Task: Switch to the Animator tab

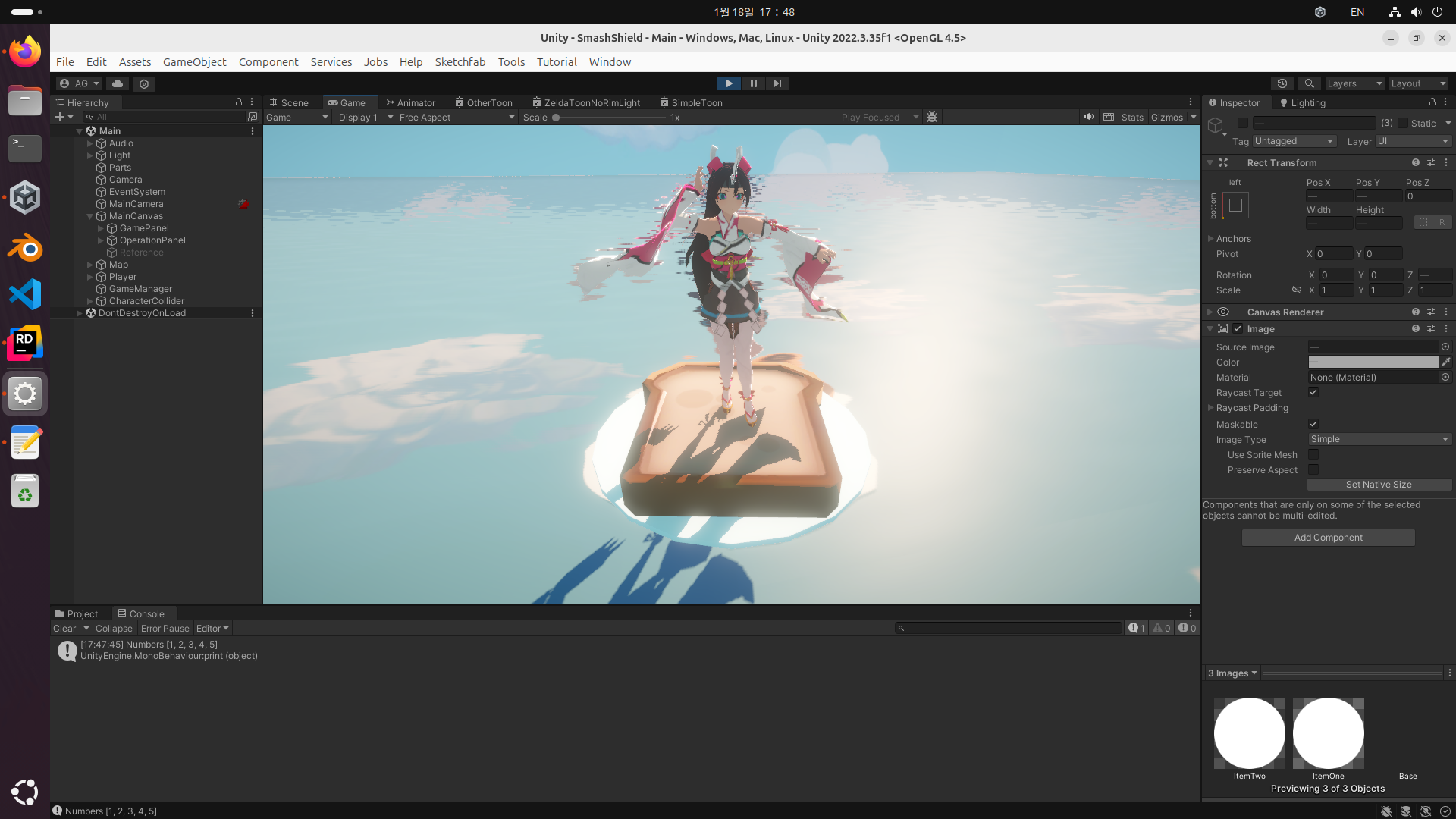Action: (x=410, y=102)
